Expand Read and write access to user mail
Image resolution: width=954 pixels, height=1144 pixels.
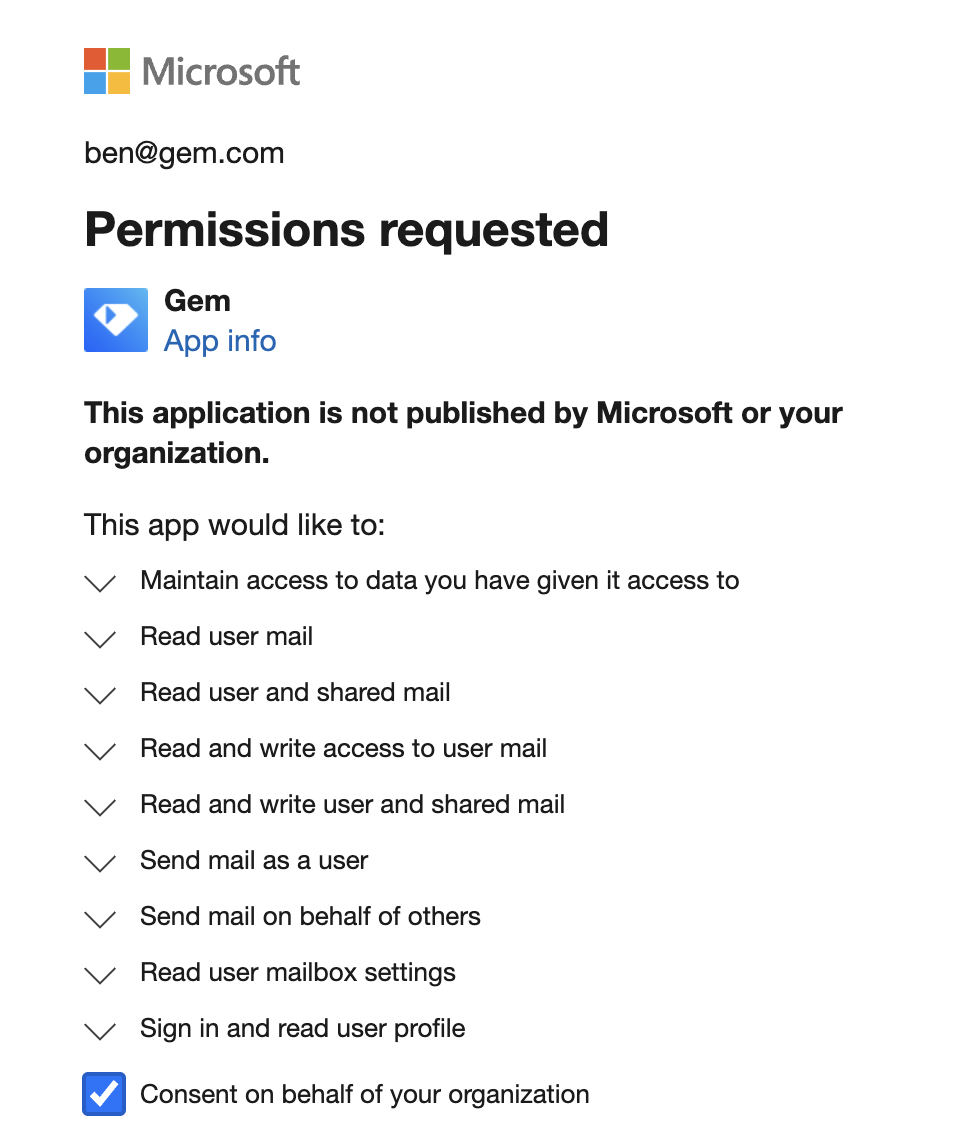100,751
